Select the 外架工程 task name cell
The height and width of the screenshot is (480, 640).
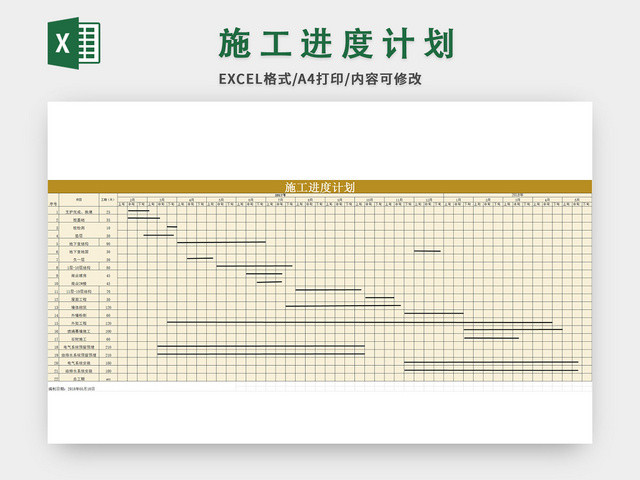point(79,323)
